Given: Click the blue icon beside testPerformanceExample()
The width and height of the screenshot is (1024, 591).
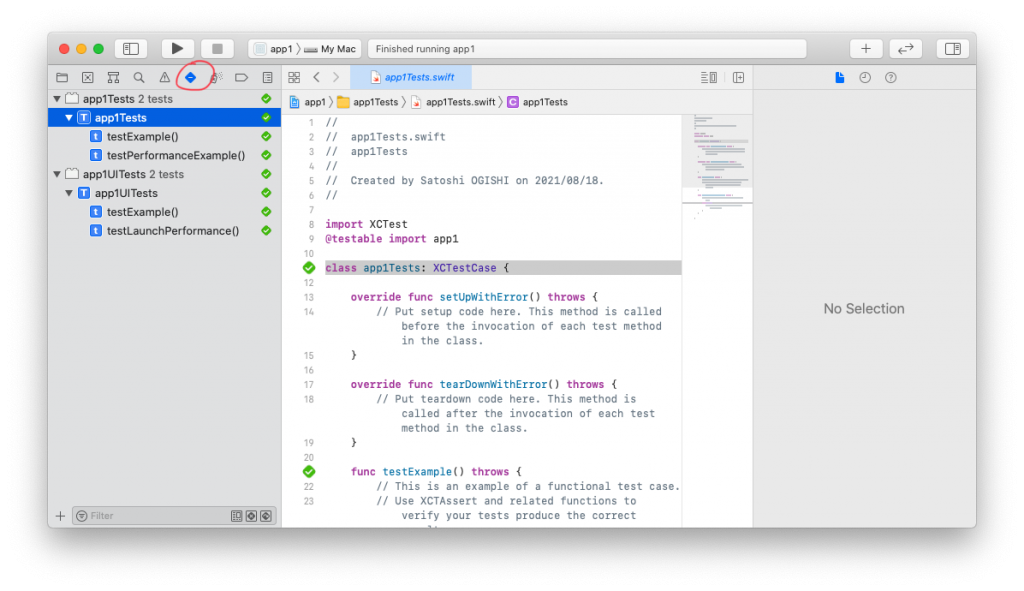Looking at the screenshot, I should pyautogui.click(x=96, y=155).
